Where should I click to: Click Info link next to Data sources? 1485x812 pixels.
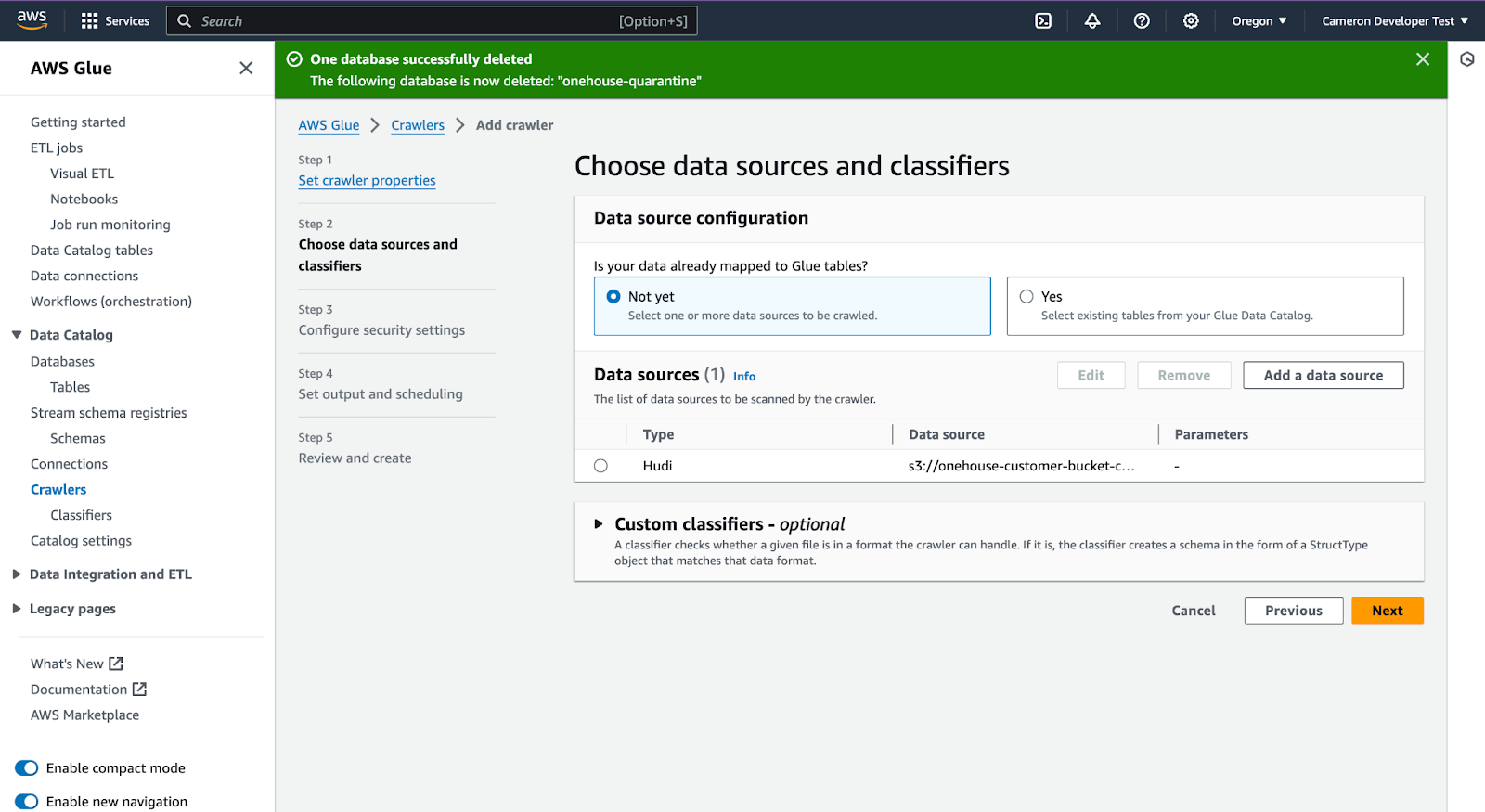pyautogui.click(x=744, y=376)
